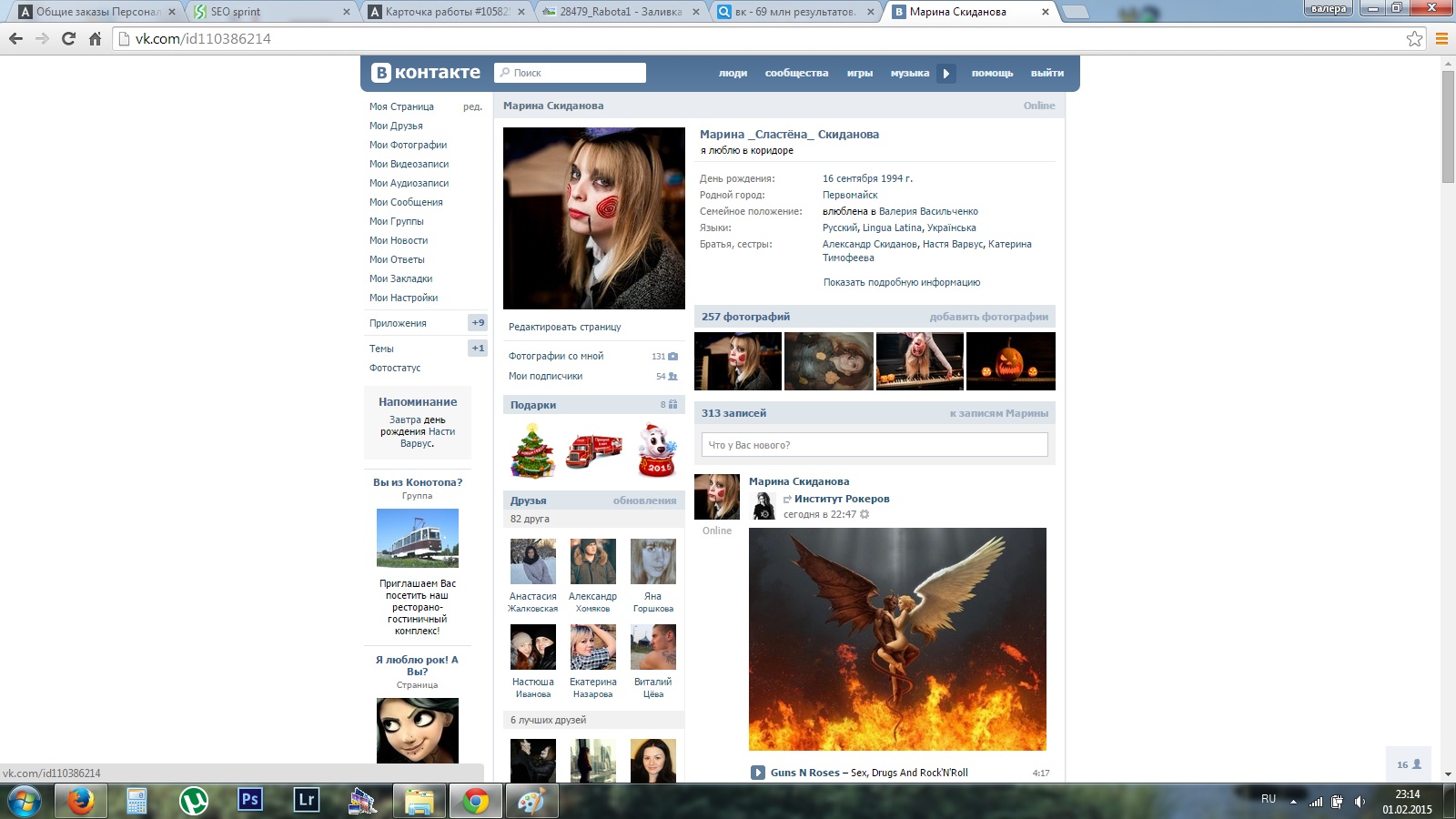Click the Поиск search field
The width and height of the screenshot is (1456, 819).
pyautogui.click(x=571, y=73)
